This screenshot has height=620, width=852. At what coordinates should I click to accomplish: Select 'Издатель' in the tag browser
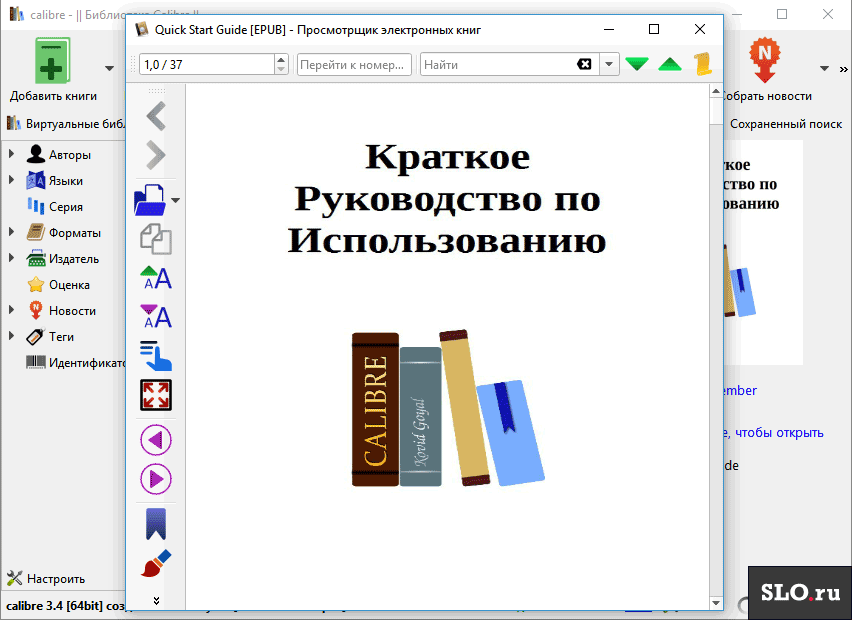pyautogui.click(x=74, y=259)
